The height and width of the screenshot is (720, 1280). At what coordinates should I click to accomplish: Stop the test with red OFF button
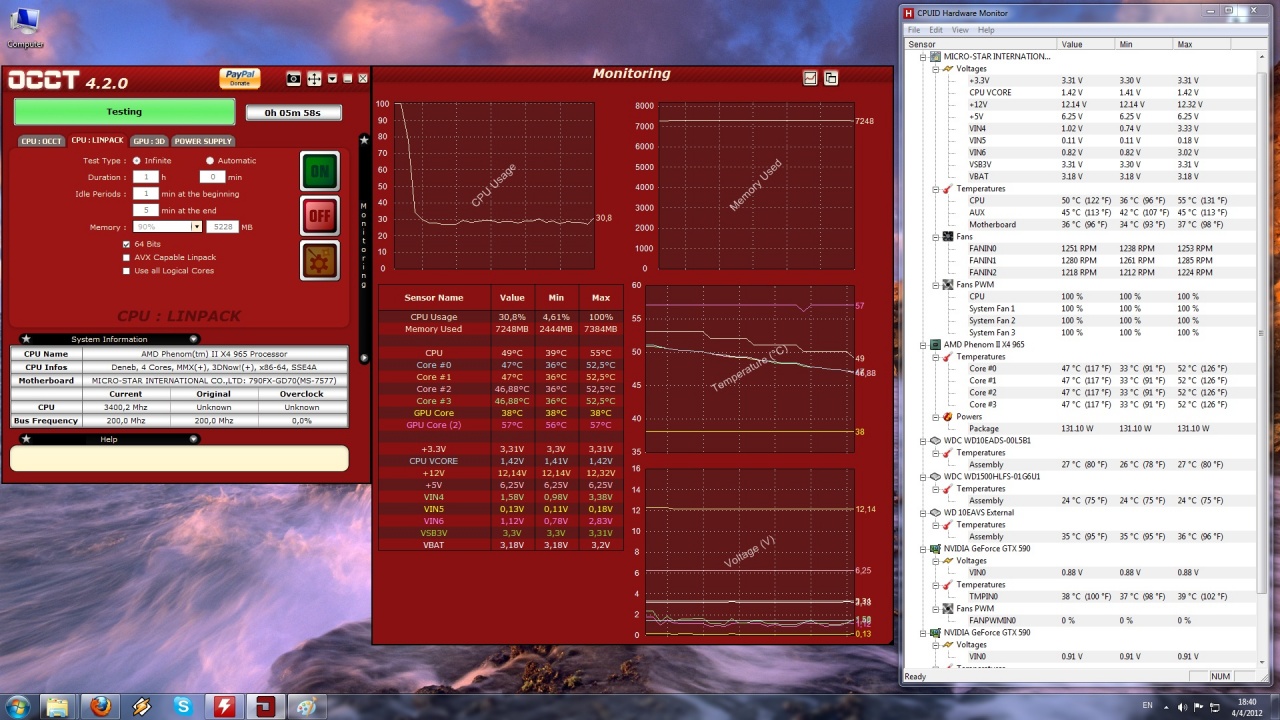click(x=320, y=215)
